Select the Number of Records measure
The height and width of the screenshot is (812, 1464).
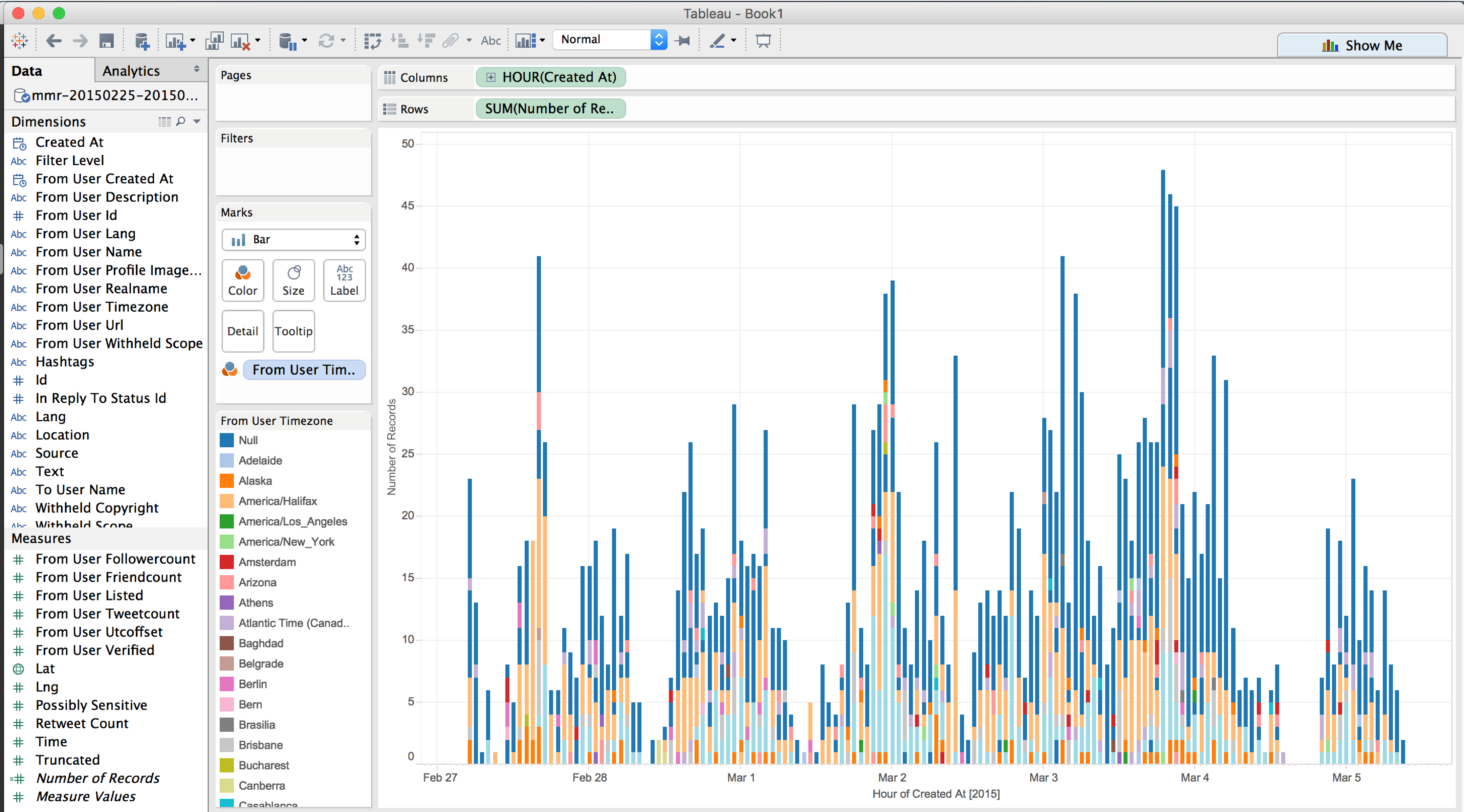point(98,779)
